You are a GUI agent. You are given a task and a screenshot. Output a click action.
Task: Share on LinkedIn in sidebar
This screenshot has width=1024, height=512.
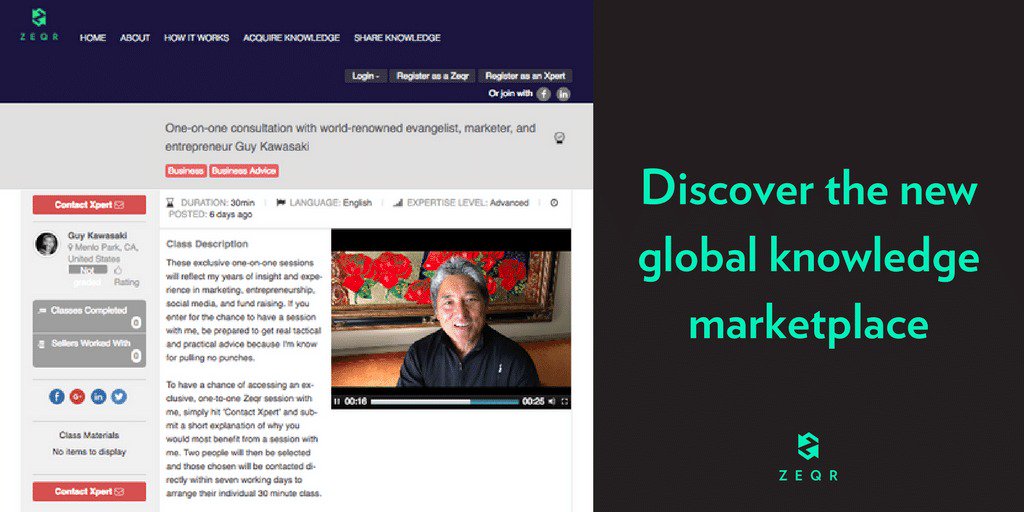(98, 396)
